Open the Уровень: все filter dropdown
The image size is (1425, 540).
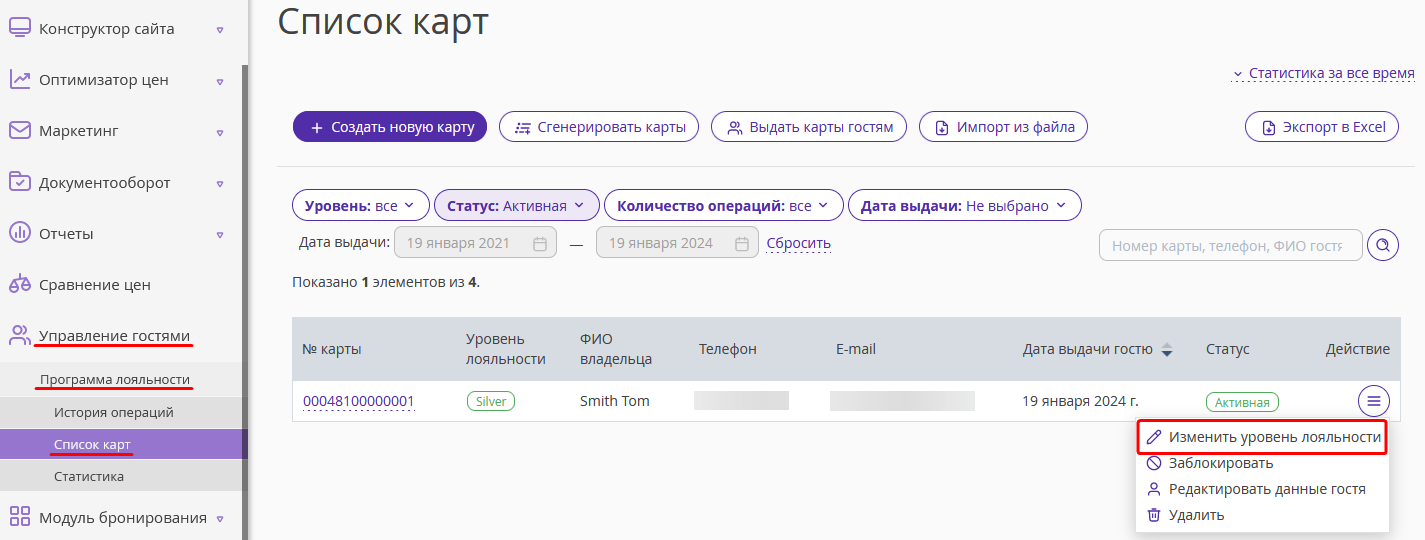[x=361, y=206]
